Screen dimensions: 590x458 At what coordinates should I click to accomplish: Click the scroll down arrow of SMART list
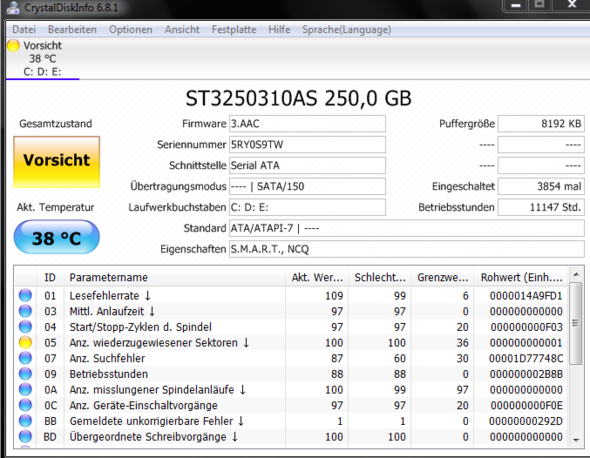pos(576,440)
